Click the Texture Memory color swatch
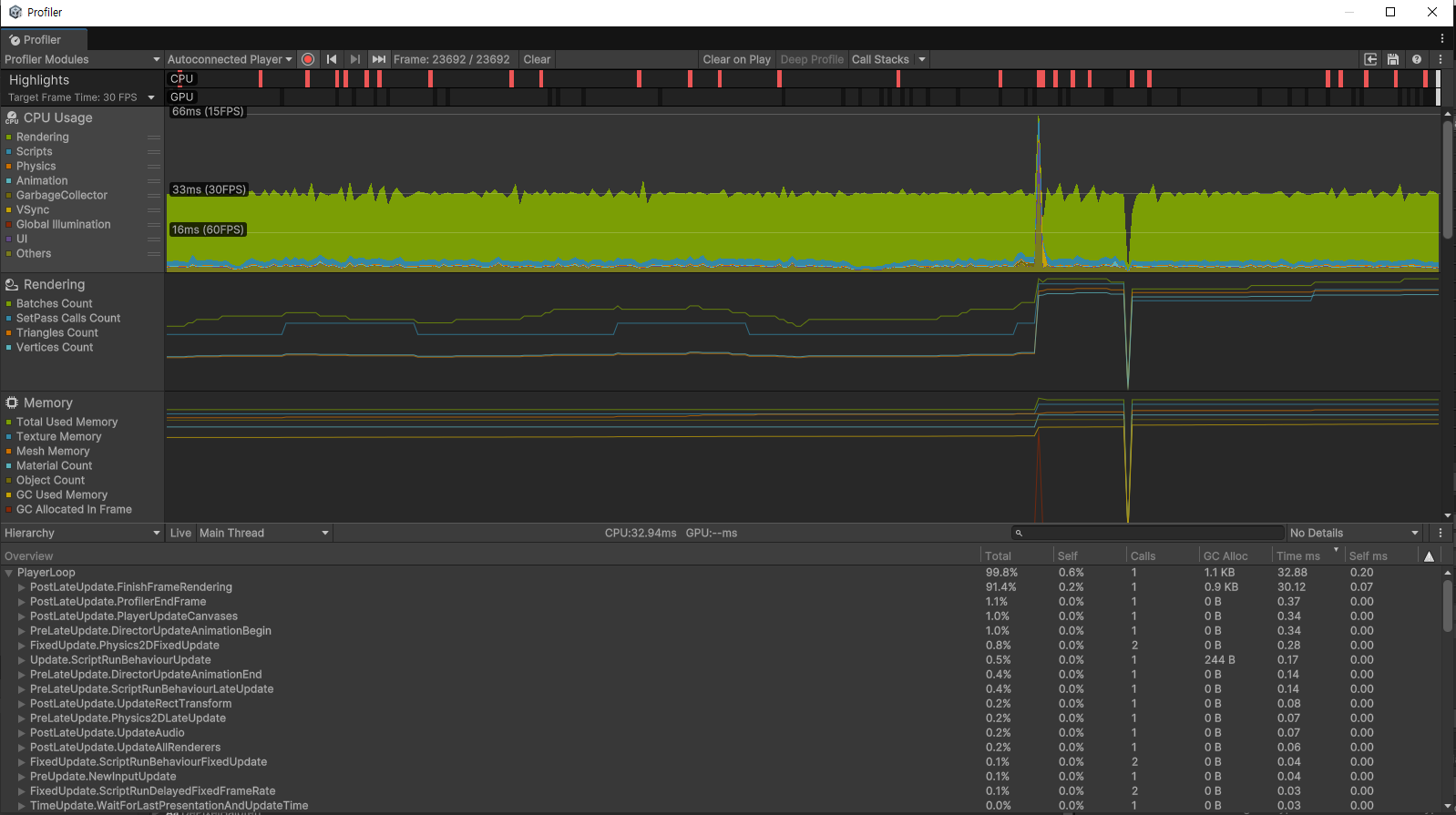The image size is (1456, 815). tap(9, 437)
